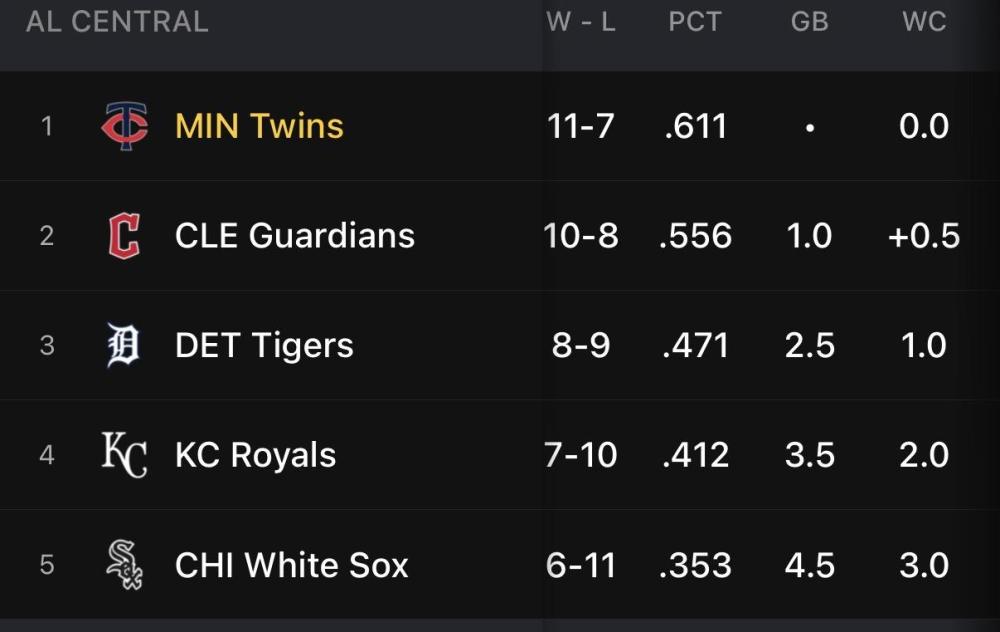Click the Cleveland Guardians logo

(x=124, y=236)
